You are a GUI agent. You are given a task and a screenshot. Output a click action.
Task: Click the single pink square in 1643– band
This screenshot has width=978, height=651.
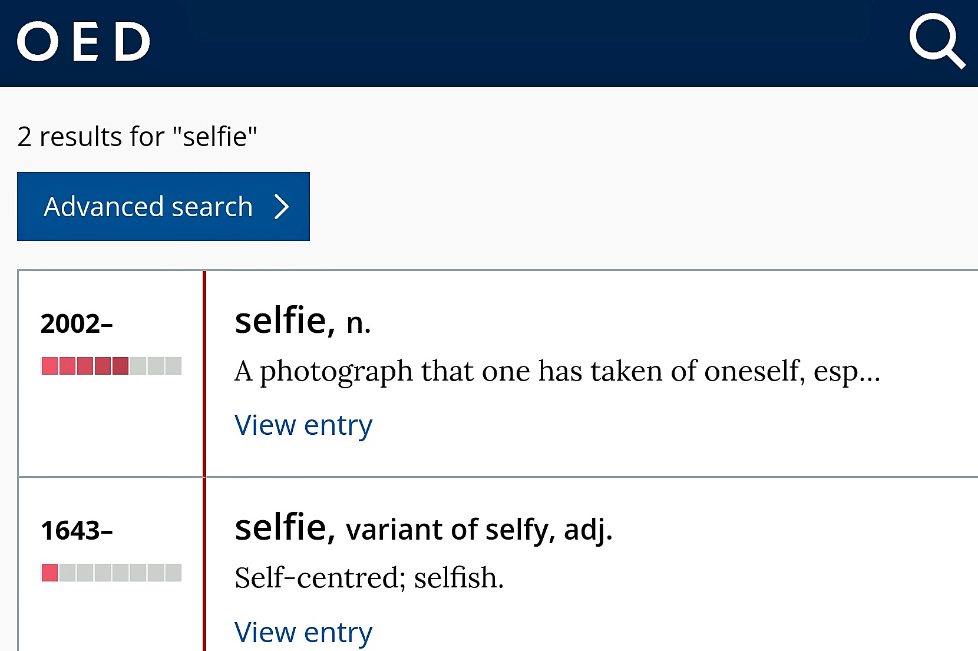pyautogui.click(x=50, y=573)
